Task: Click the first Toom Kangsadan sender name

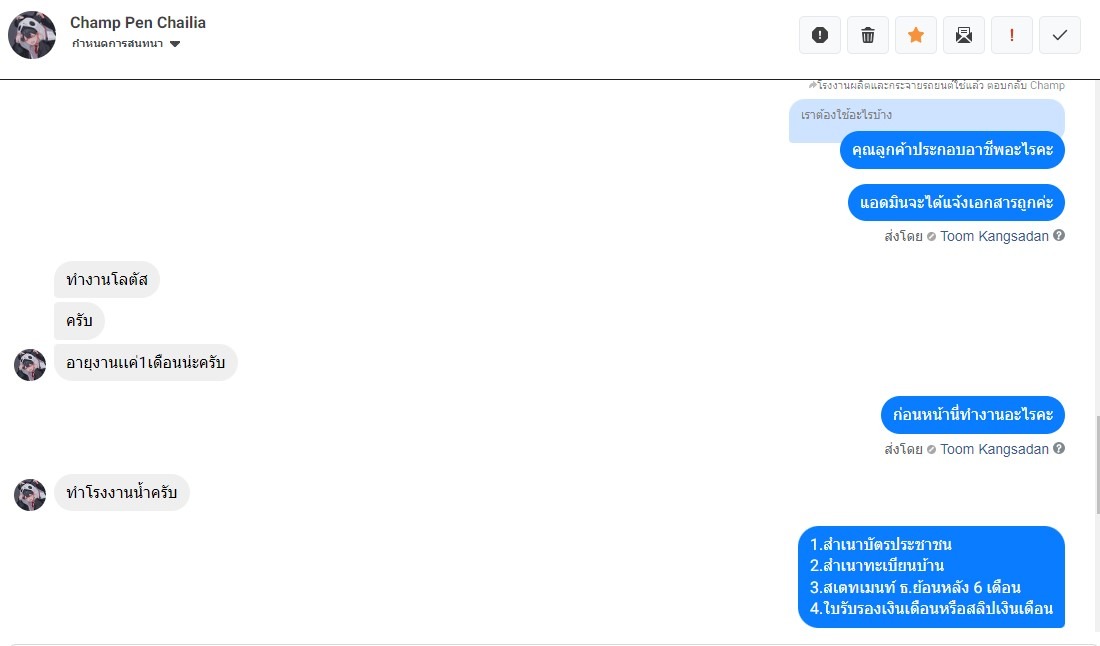Action: pos(994,236)
